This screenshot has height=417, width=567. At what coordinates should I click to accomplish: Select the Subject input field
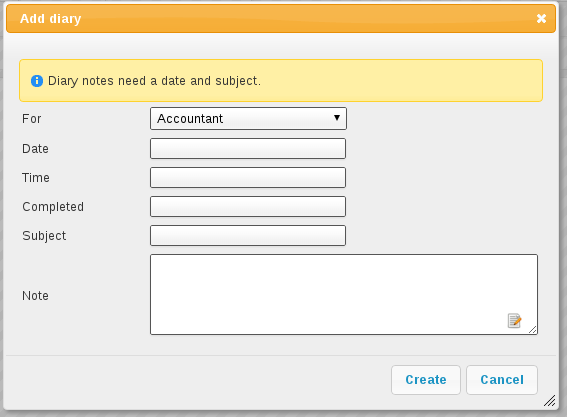[248, 235]
